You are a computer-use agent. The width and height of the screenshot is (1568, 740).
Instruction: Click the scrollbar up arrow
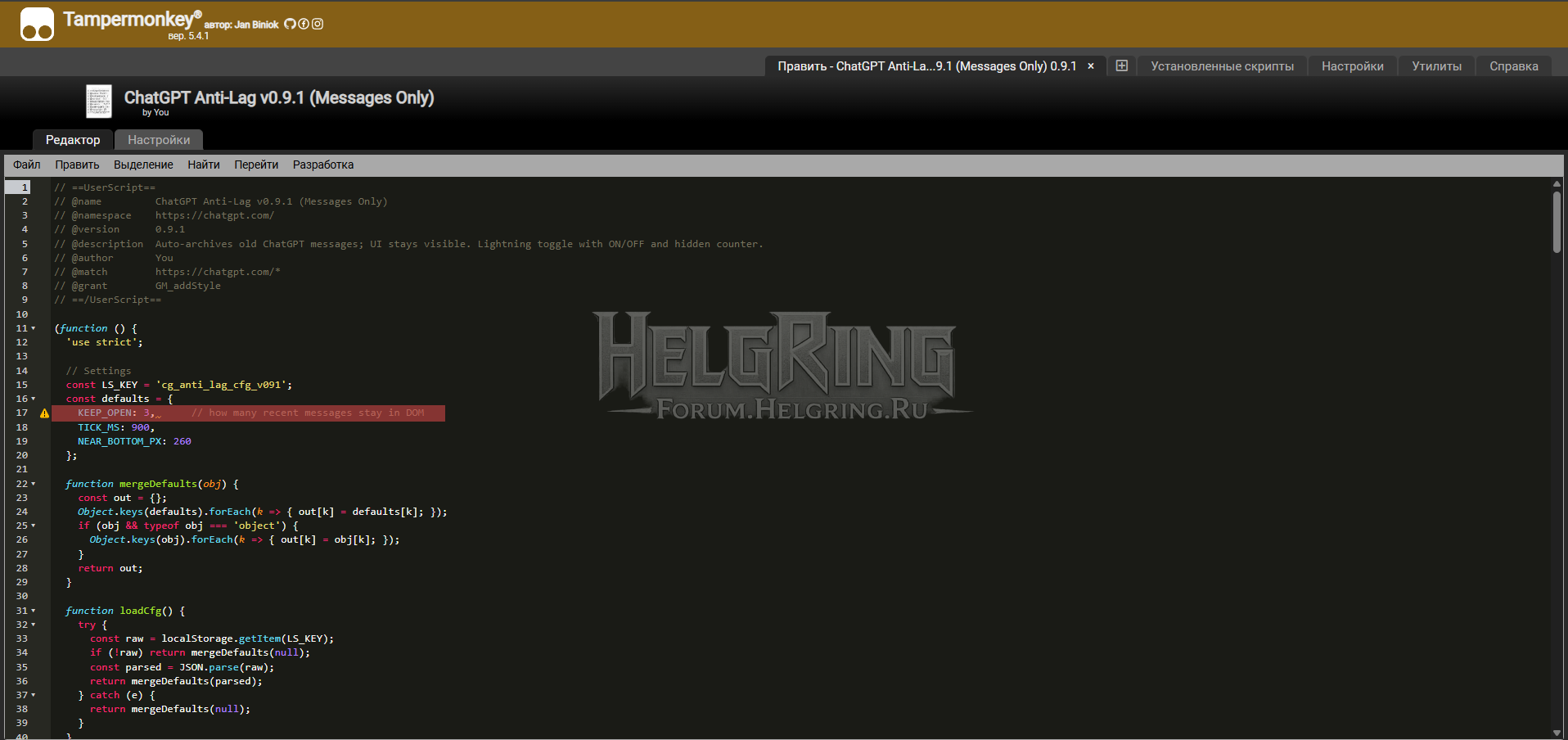1557,184
